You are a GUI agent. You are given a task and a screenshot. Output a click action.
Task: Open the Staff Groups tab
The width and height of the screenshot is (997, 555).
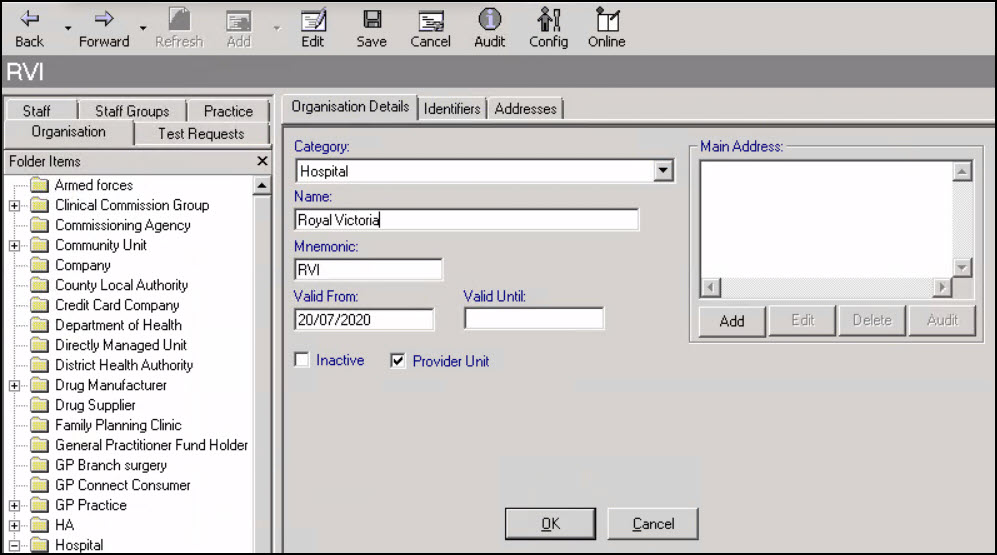(132, 111)
